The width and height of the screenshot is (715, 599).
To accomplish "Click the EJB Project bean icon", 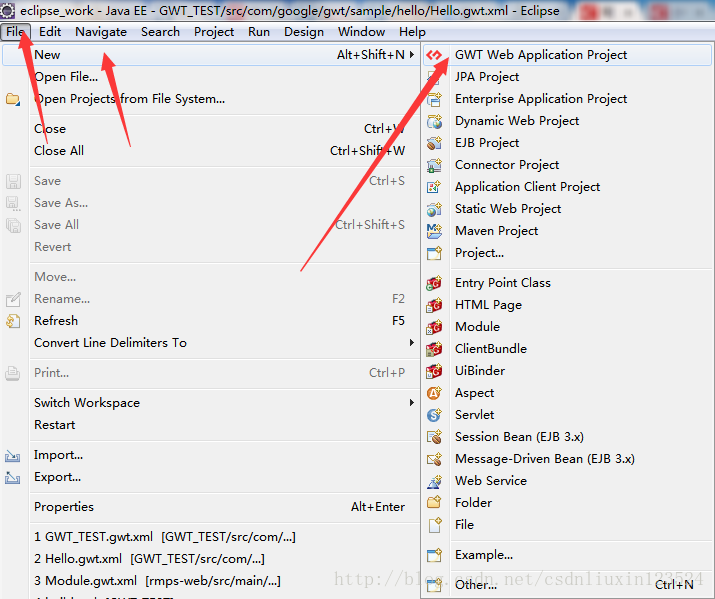I will click(x=434, y=143).
